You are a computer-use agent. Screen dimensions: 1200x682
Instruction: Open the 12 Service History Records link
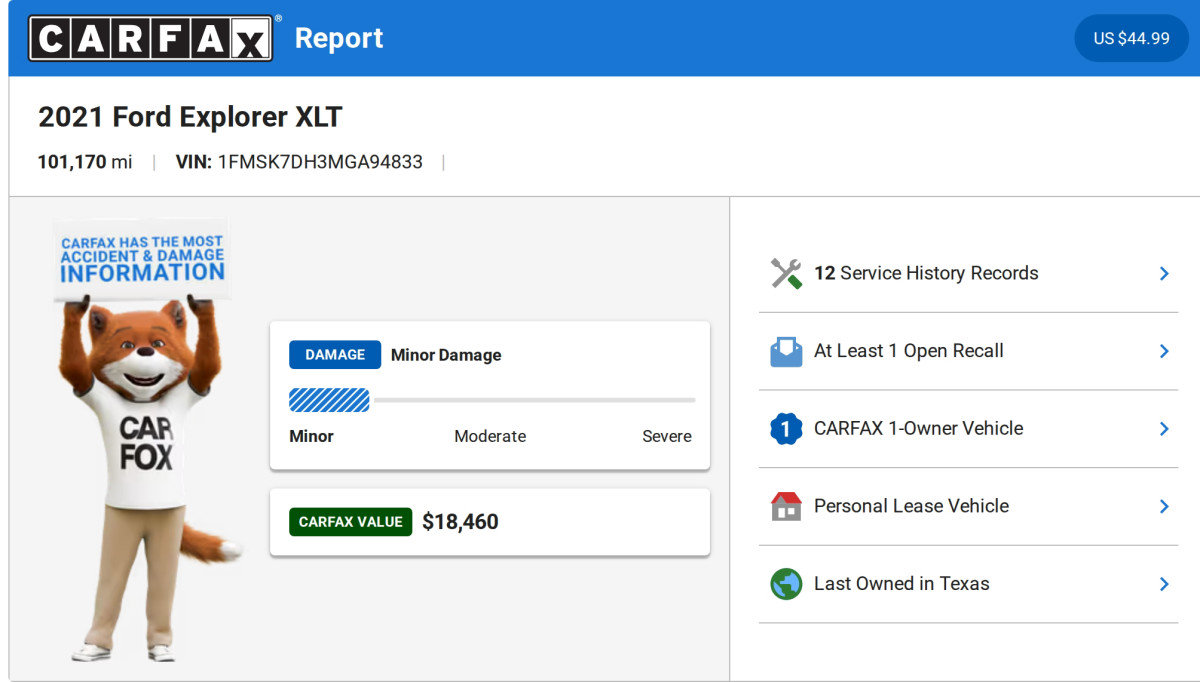coord(926,274)
